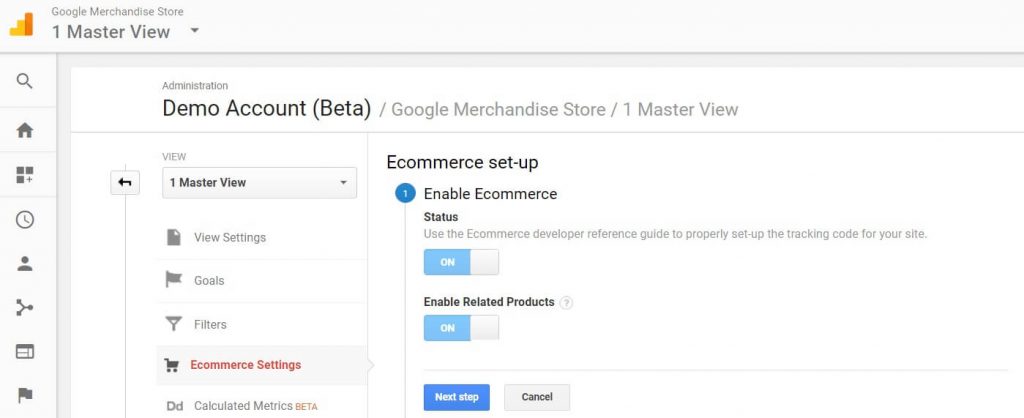Toggle Ecommerce Status switch off
This screenshot has width=1024, height=418.
tap(461, 262)
